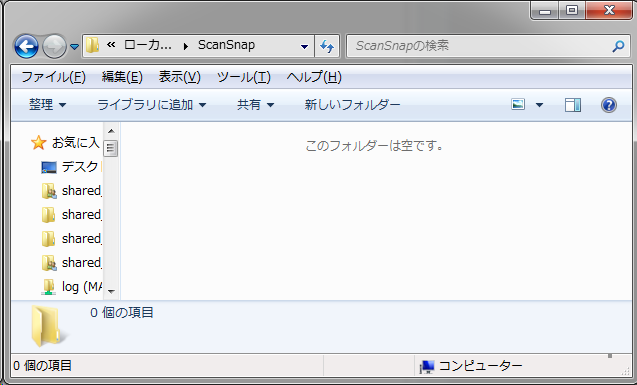Viewport: 637px width, 385px height.
Task: Open the ライブラリに追加 dropdown
Action: point(152,105)
